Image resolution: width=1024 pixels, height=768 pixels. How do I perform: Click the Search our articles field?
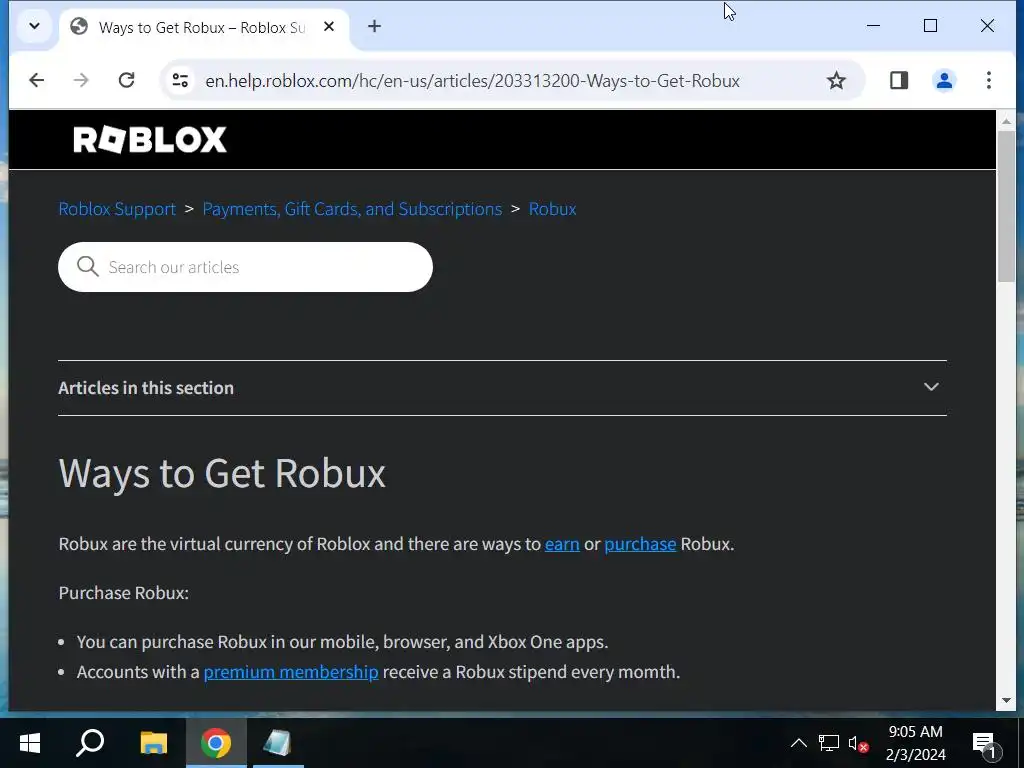pyautogui.click(x=246, y=267)
